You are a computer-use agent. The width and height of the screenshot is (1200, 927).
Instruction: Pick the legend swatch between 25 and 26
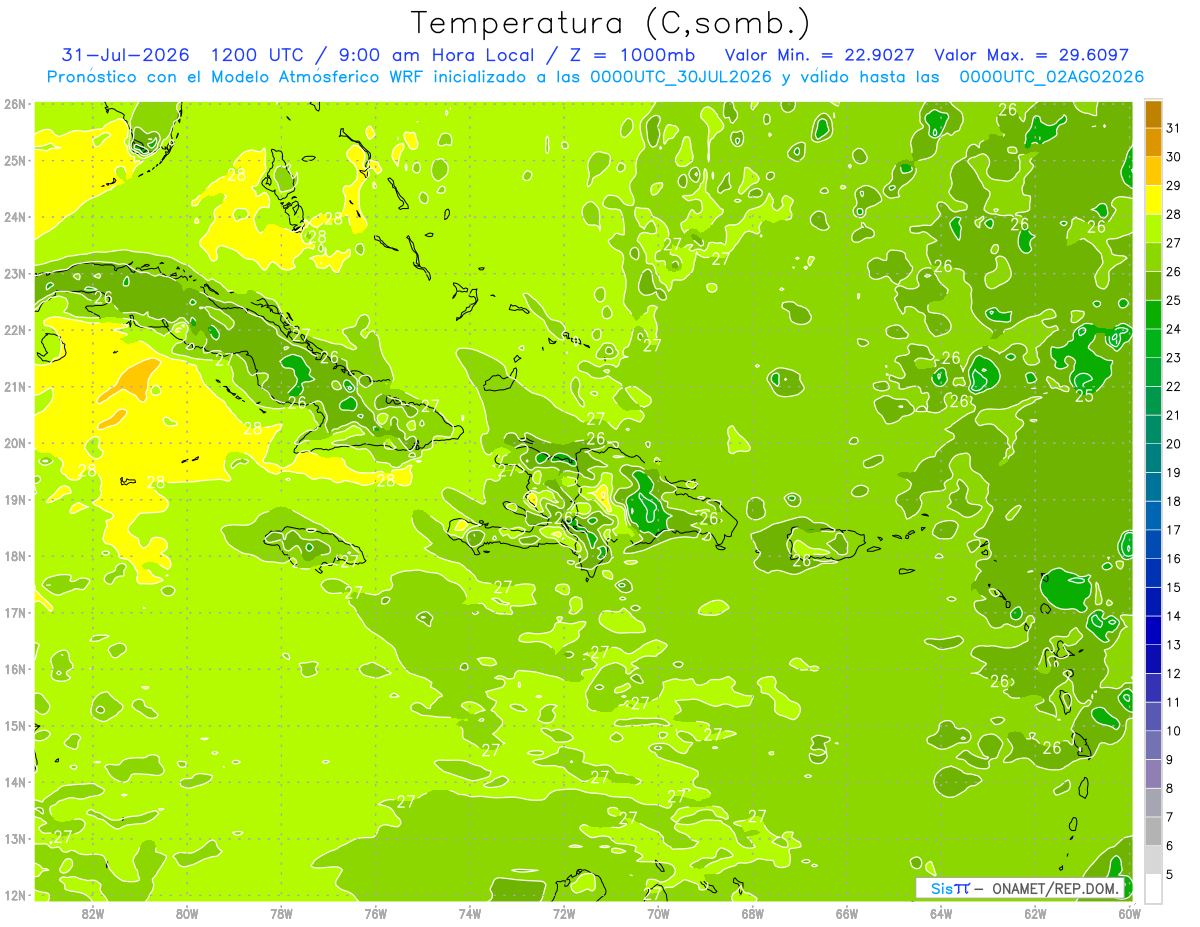(x=1154, y=286)
